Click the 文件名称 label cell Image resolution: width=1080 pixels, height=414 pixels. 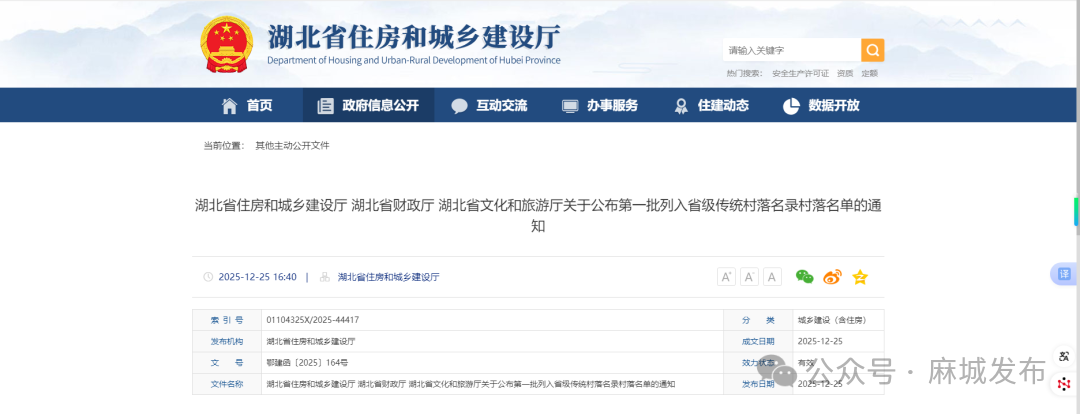227,384
